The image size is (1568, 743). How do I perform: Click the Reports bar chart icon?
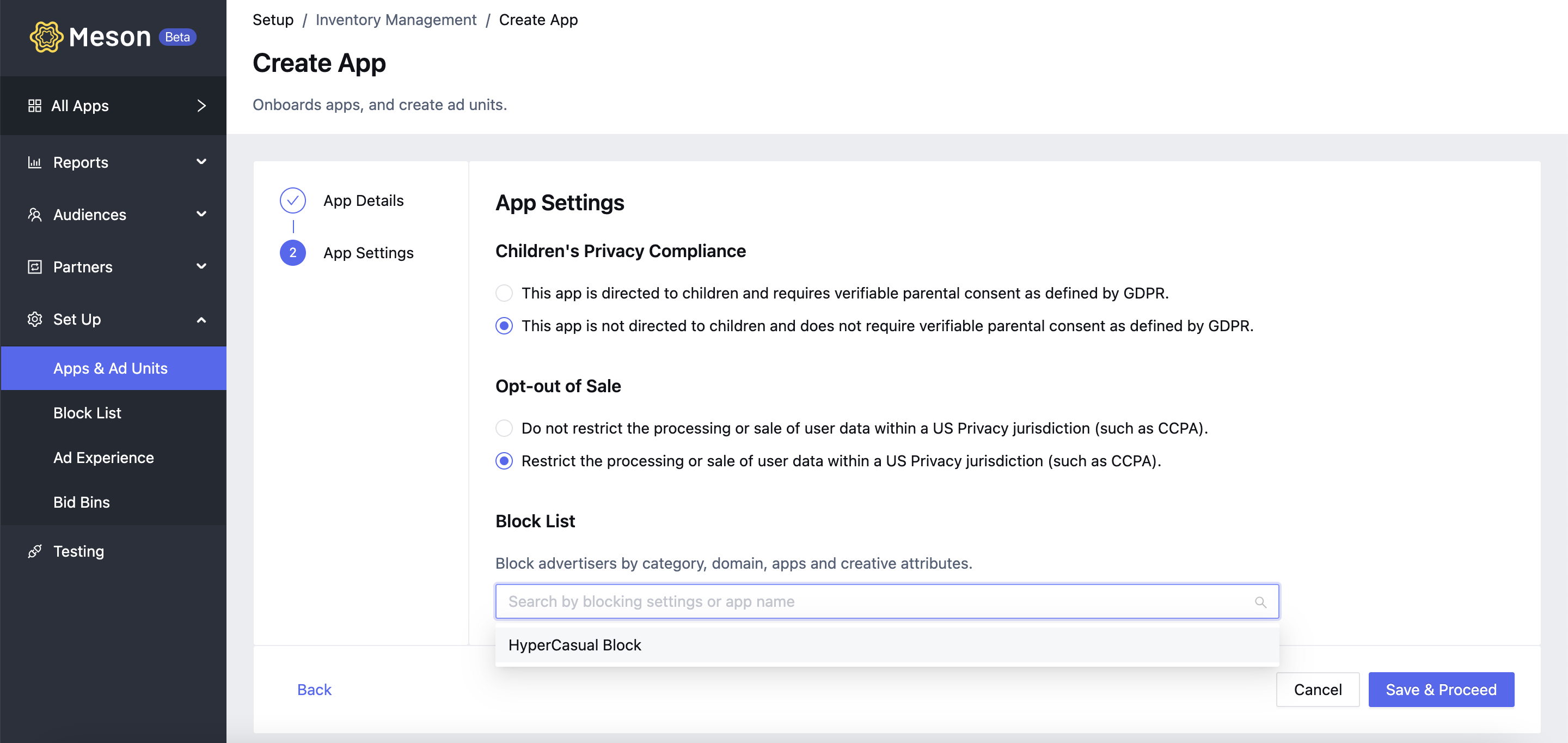pyautogui.click(x=35, y=163)
